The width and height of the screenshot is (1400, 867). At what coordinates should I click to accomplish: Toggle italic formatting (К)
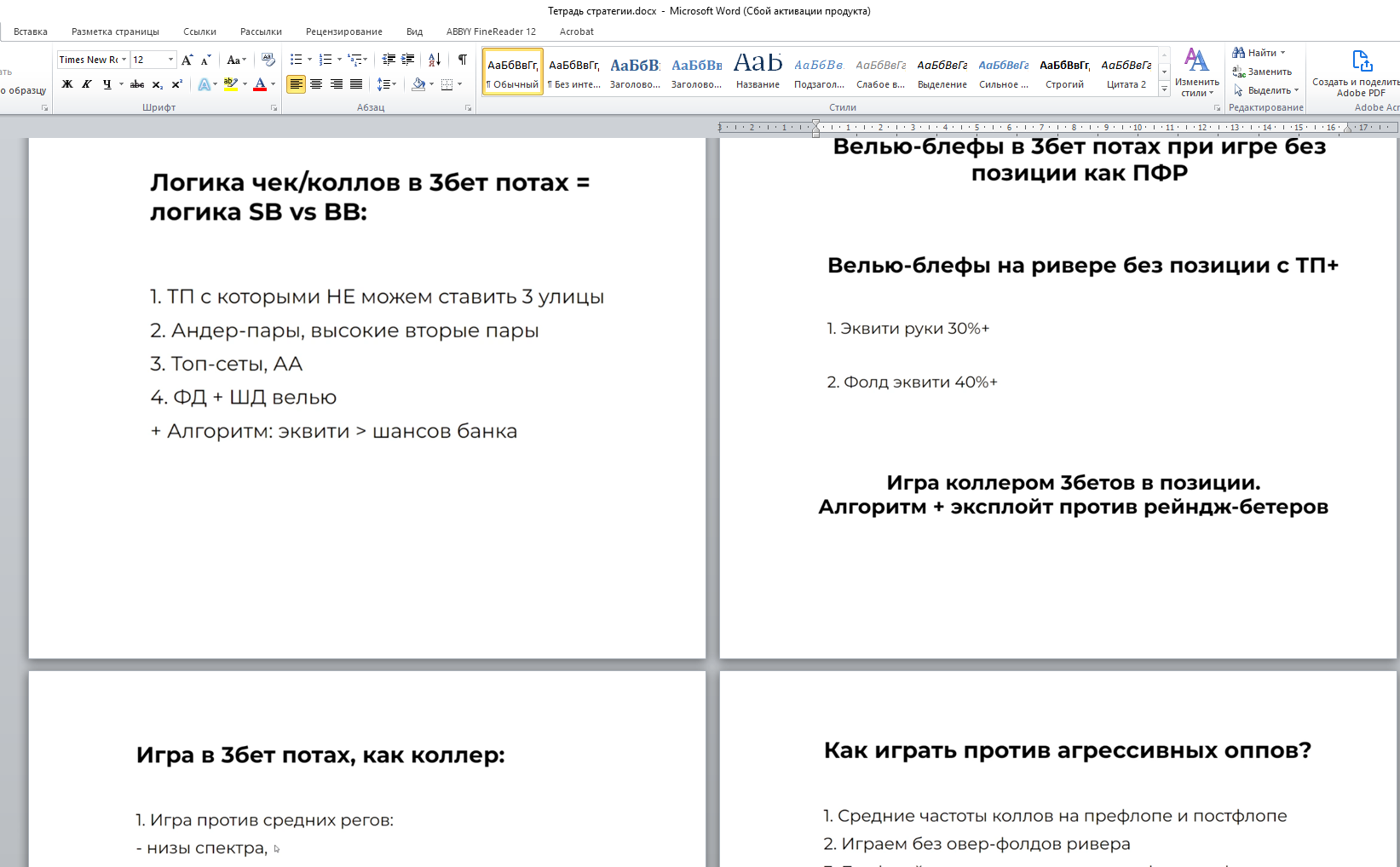86,84
